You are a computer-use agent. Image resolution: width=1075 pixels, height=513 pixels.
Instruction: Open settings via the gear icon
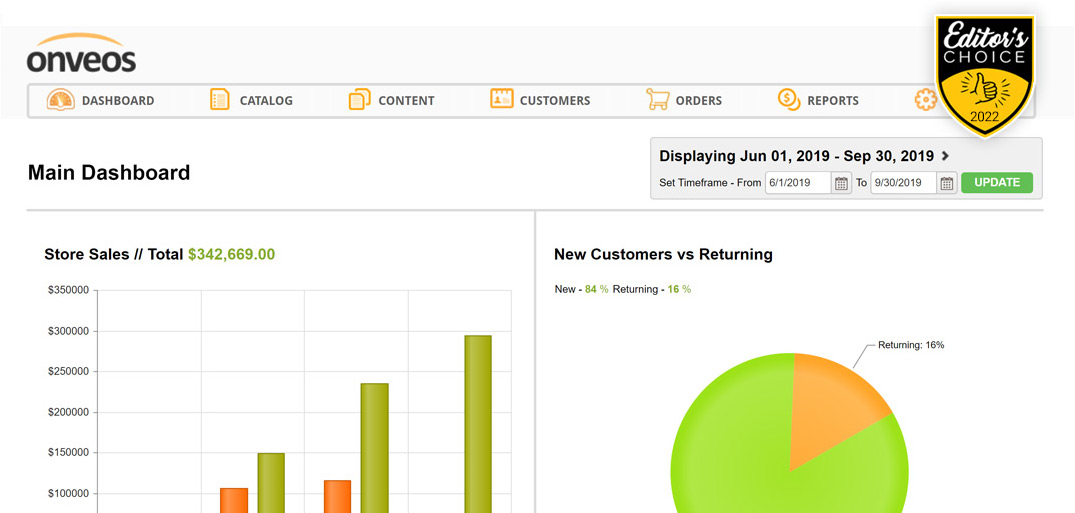click(x=926, y=100)
